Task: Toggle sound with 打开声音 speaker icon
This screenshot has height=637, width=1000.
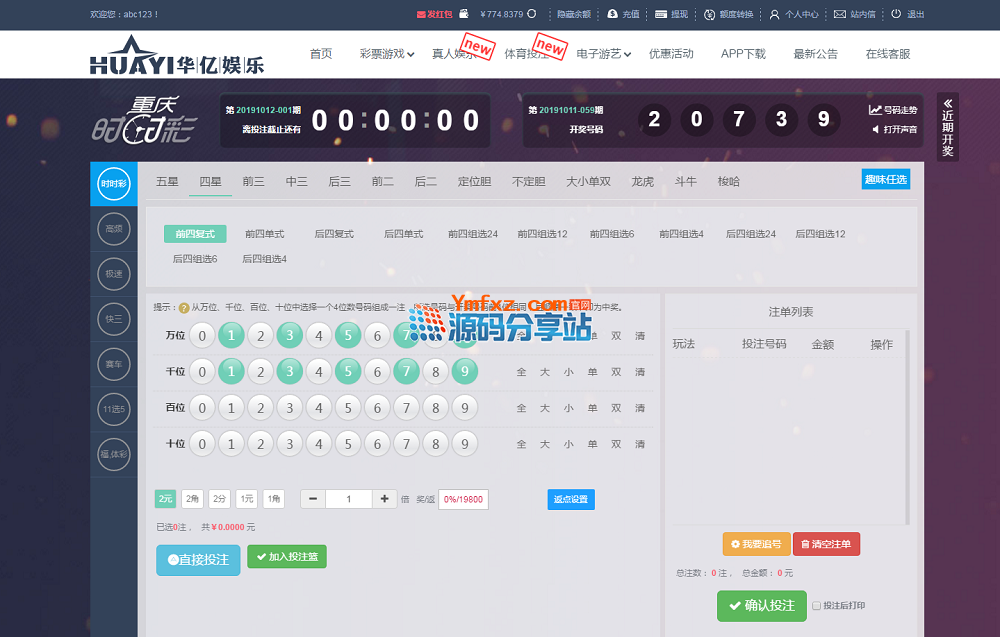Action: coord(875,129)
